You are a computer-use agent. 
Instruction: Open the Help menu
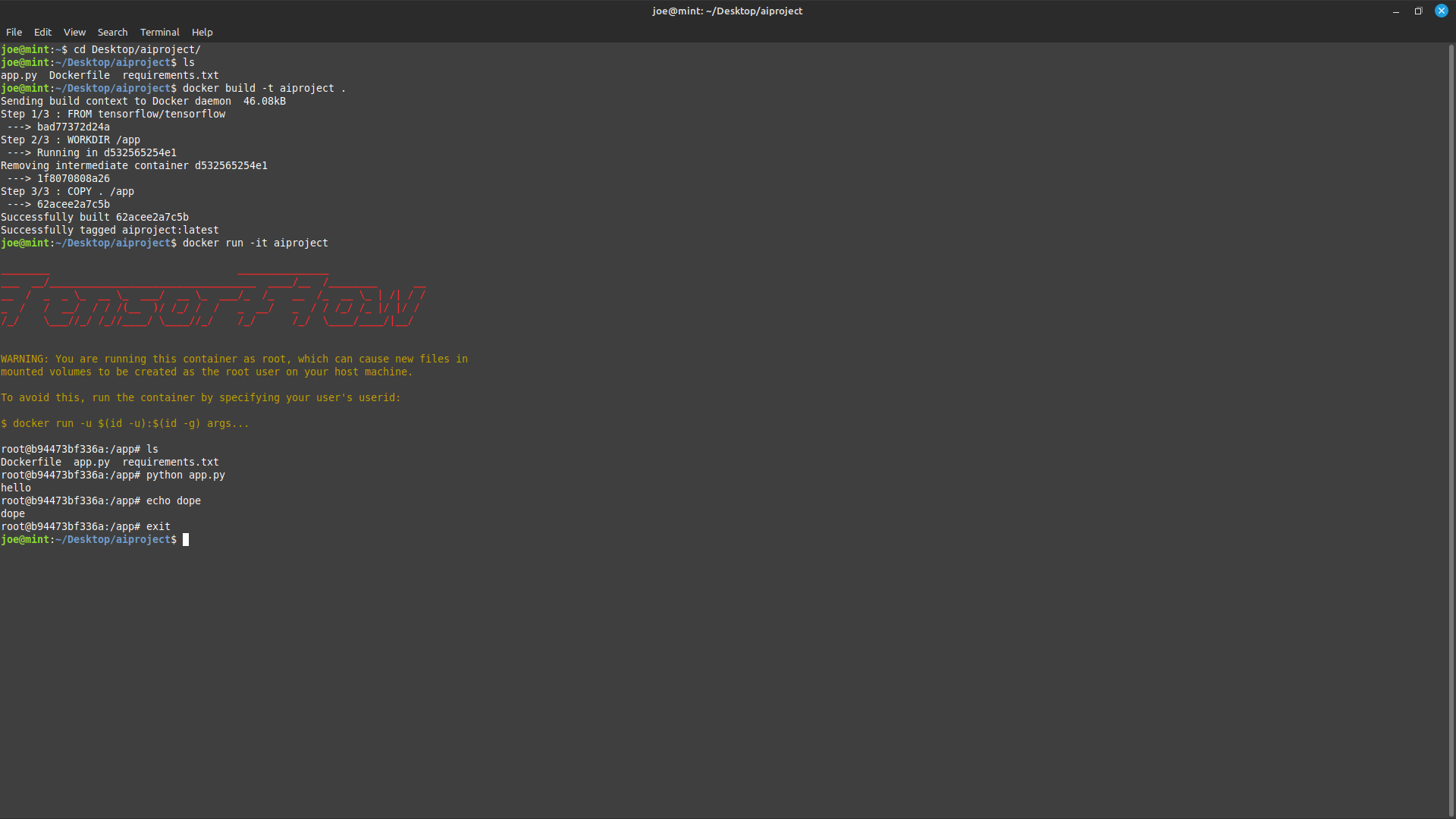point(202,32)
